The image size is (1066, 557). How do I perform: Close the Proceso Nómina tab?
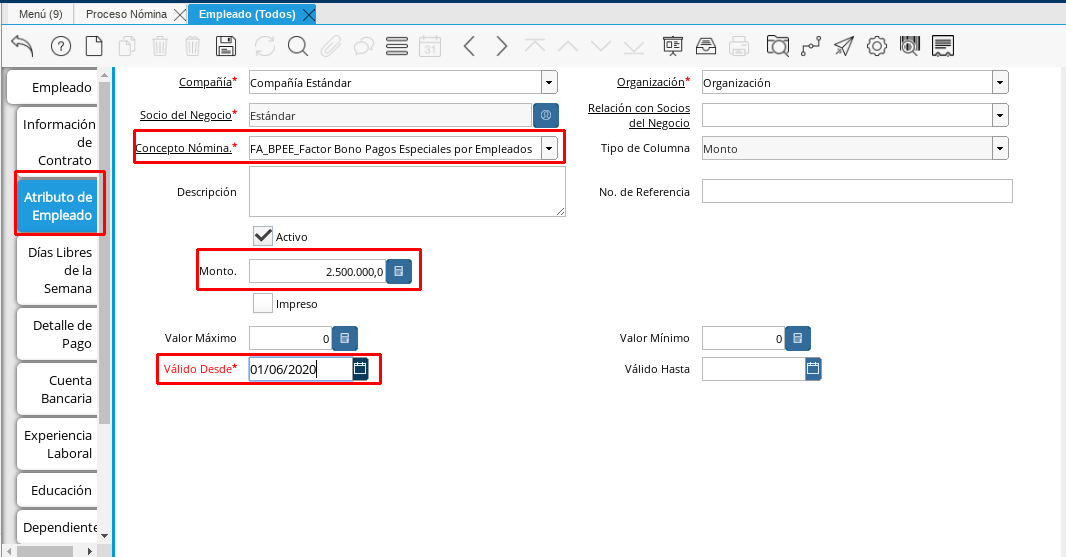(x=180, y=14)
